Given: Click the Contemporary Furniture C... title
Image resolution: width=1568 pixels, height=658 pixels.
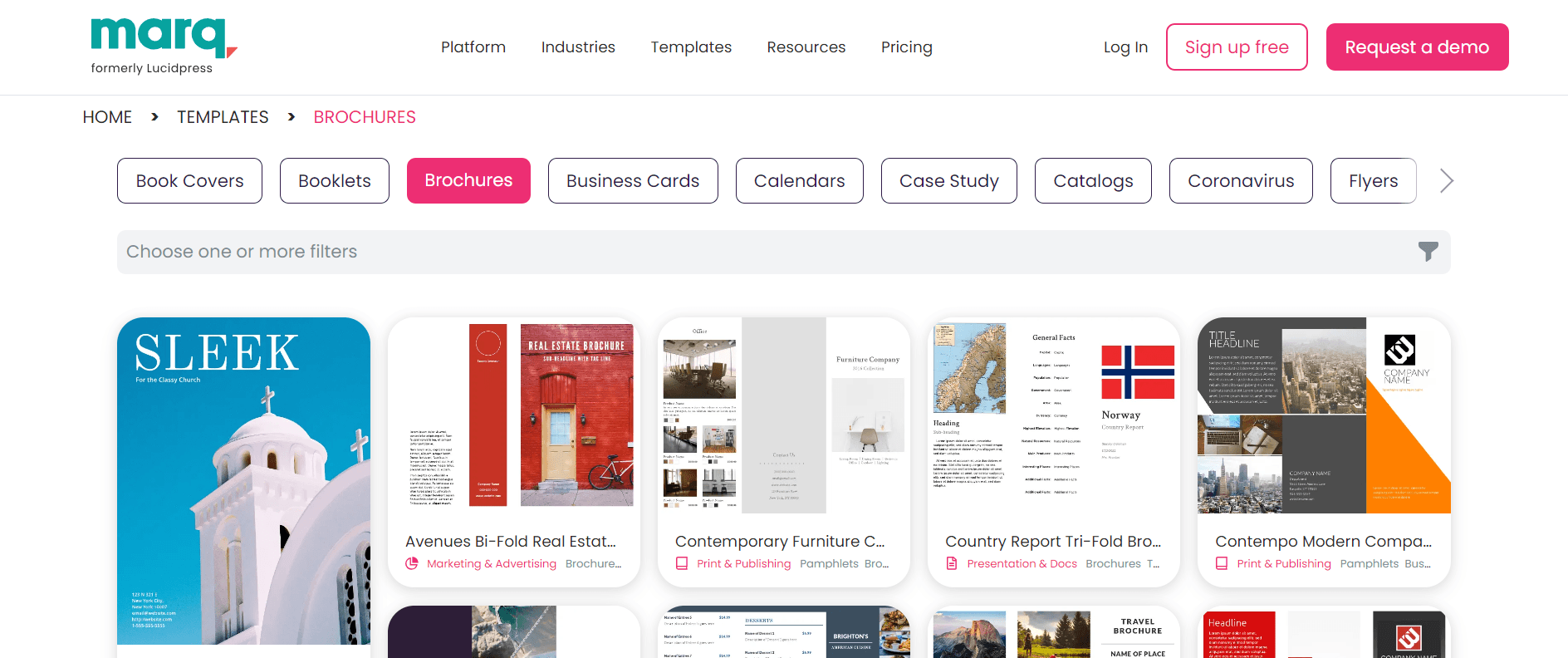Looking at the screenshot, I should (781, 541).
